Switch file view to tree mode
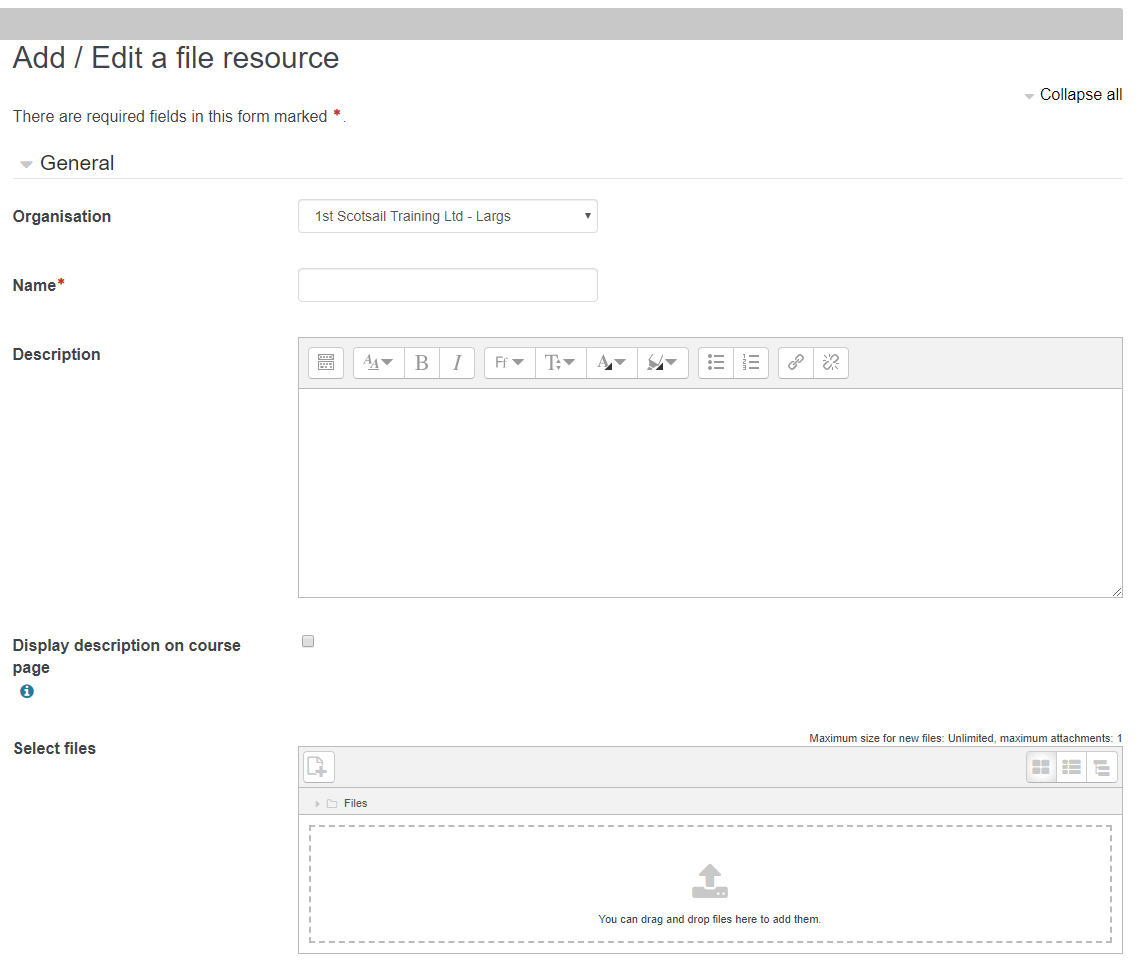The image size is (1137, 968). pos(1102,767)
